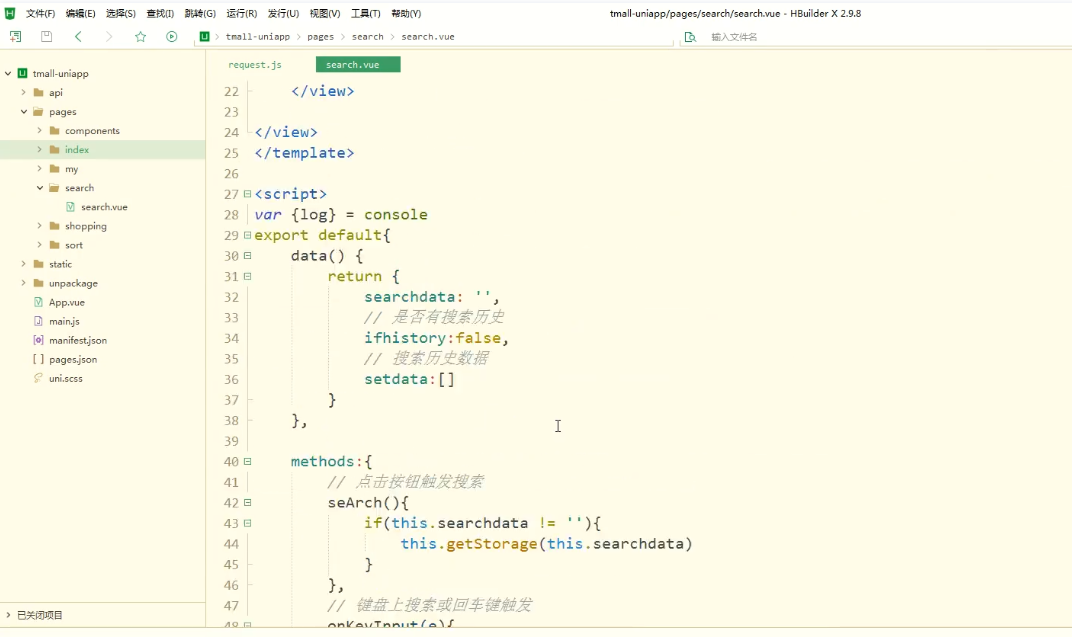Click the new file toolbar icon

point(15,37)
